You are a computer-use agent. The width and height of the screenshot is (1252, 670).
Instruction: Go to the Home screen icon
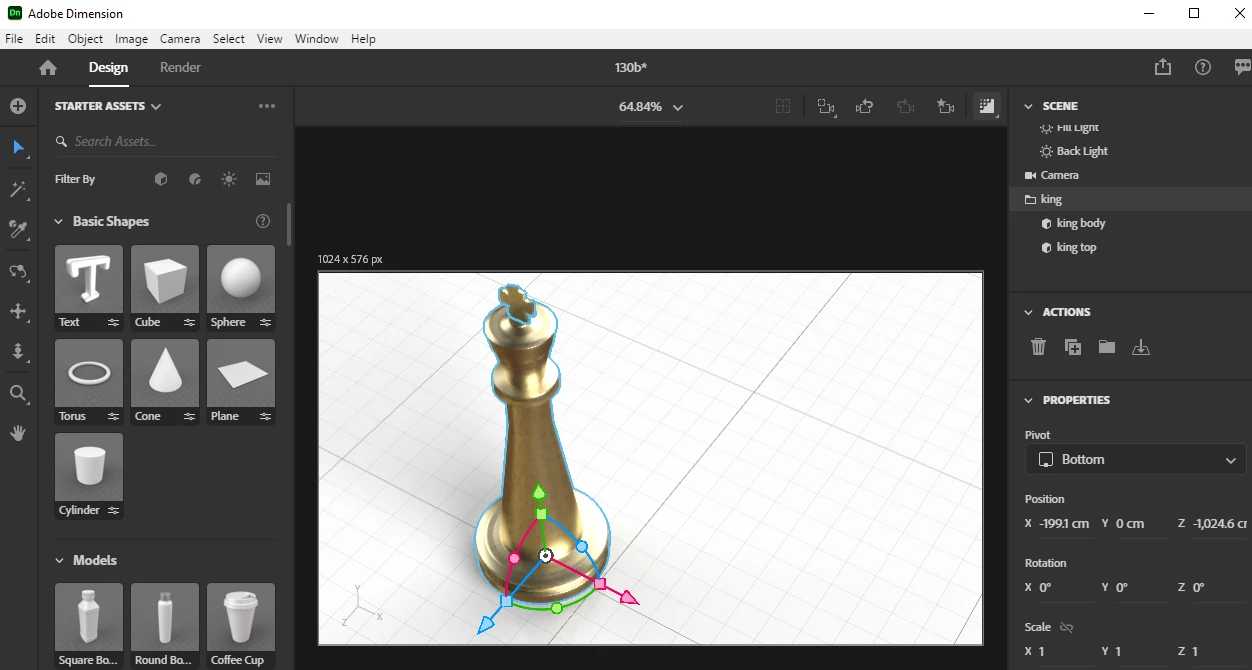tap(48, 68)
